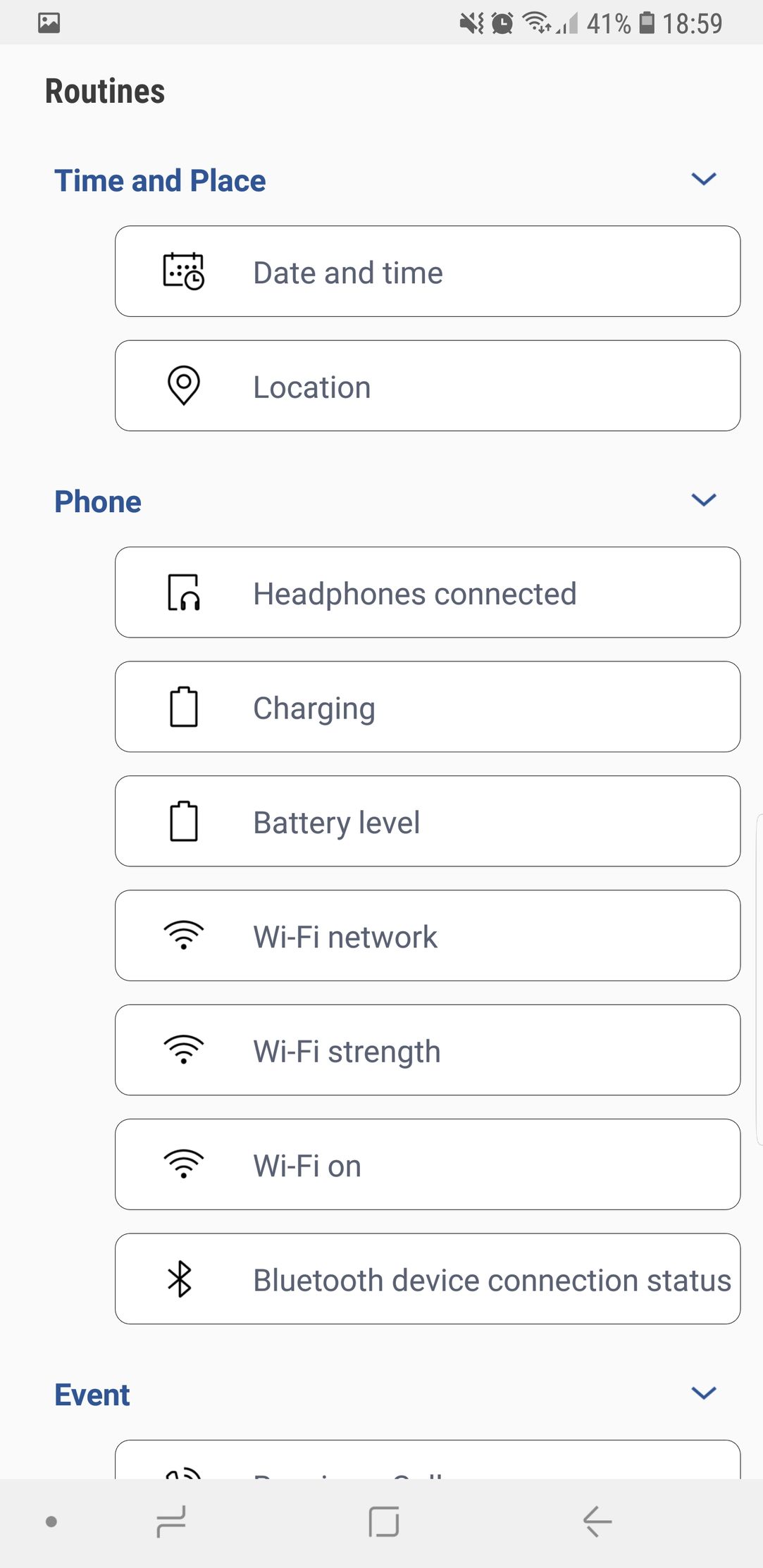
Task: Open Bluetooth device connection status option
Action: pyautogui.click(x=427, y=1278)
